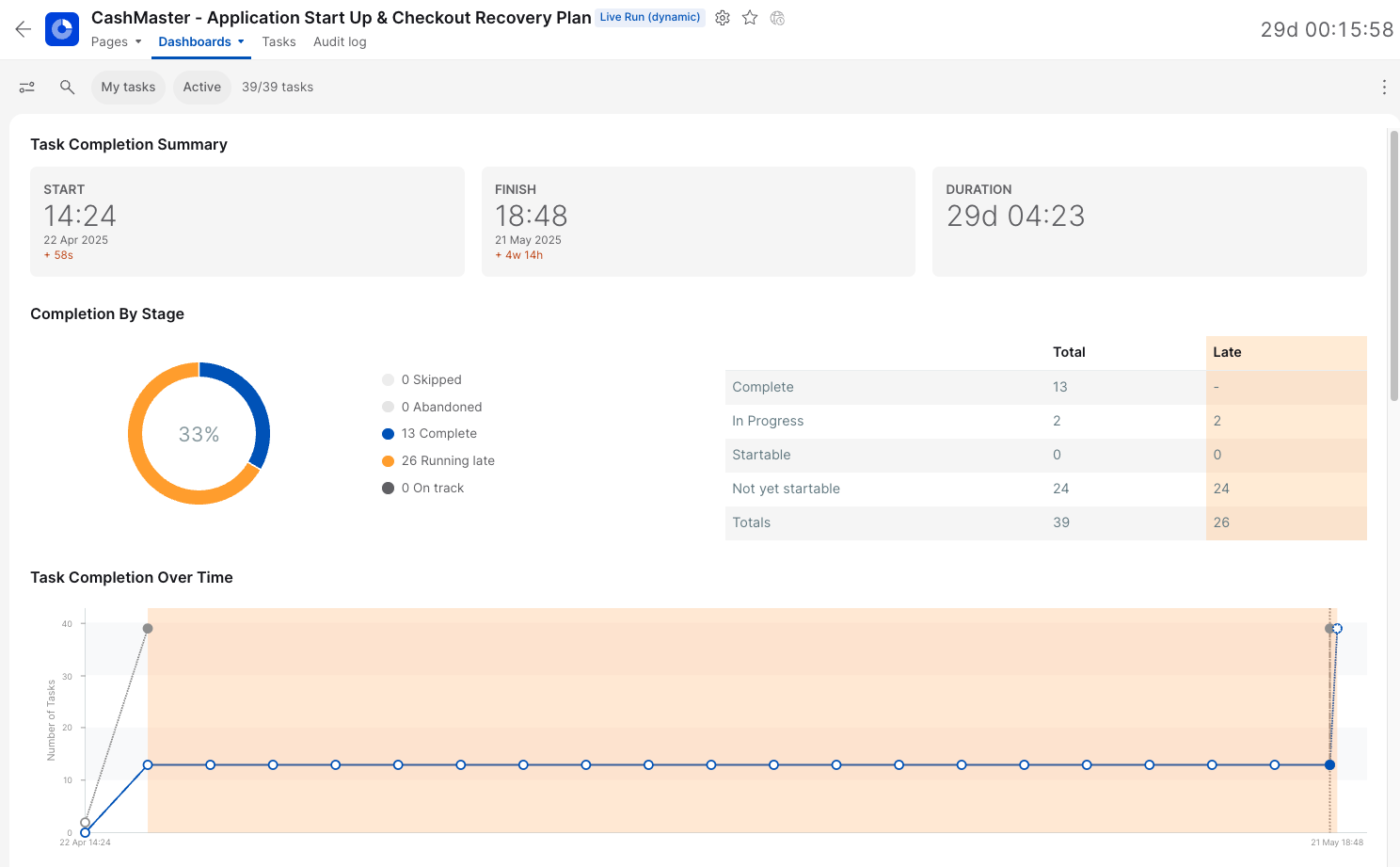Open the three-dot options menu
Image resolution: width=1400 pixels, height=867 pixels.
point(1384,87)
